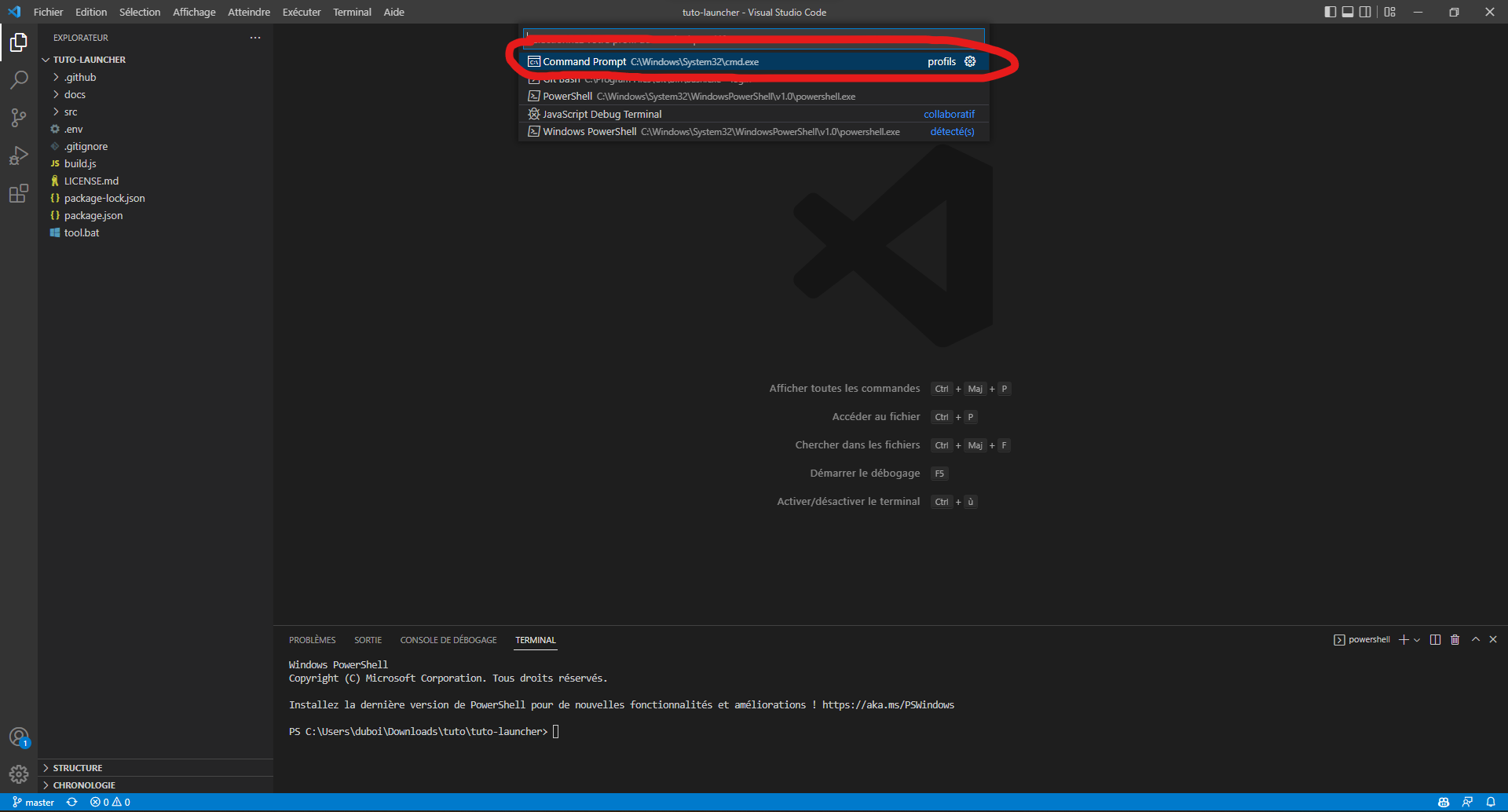Open the Terminal menu

(352, 12)
